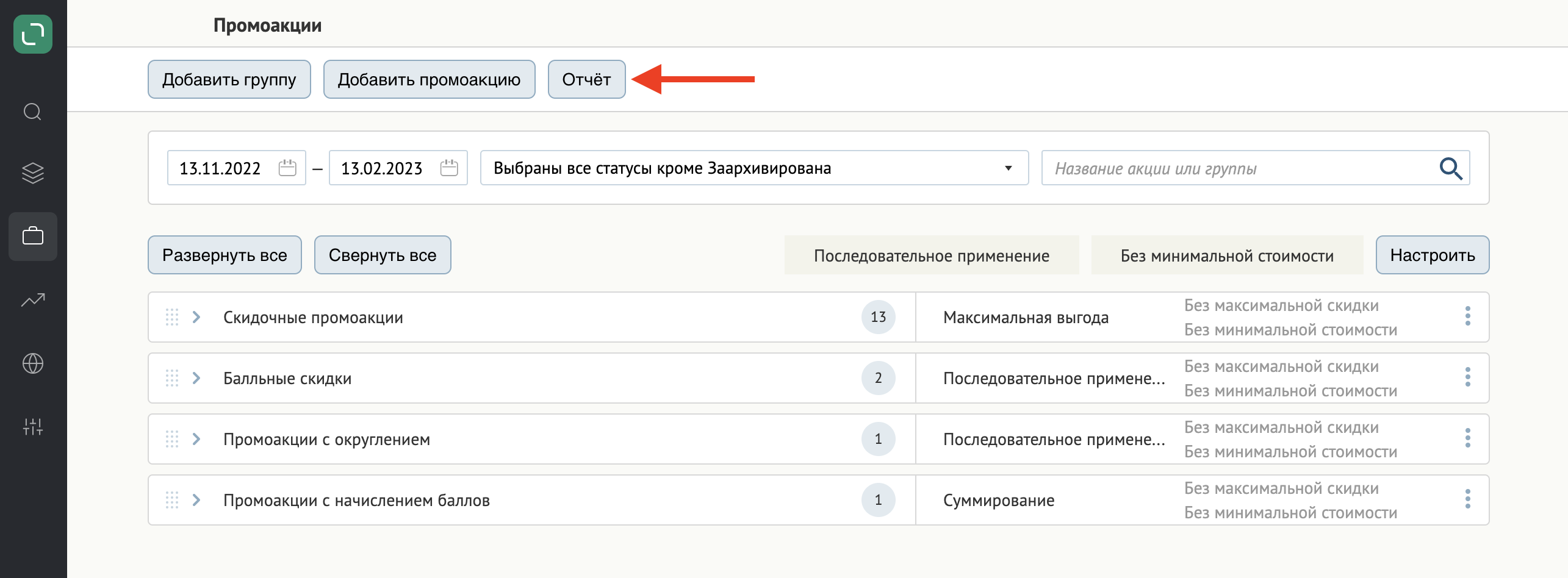Expand the Промоакции с начислением баллов group
The image size is (1568, 578).
tap(196, 500)
